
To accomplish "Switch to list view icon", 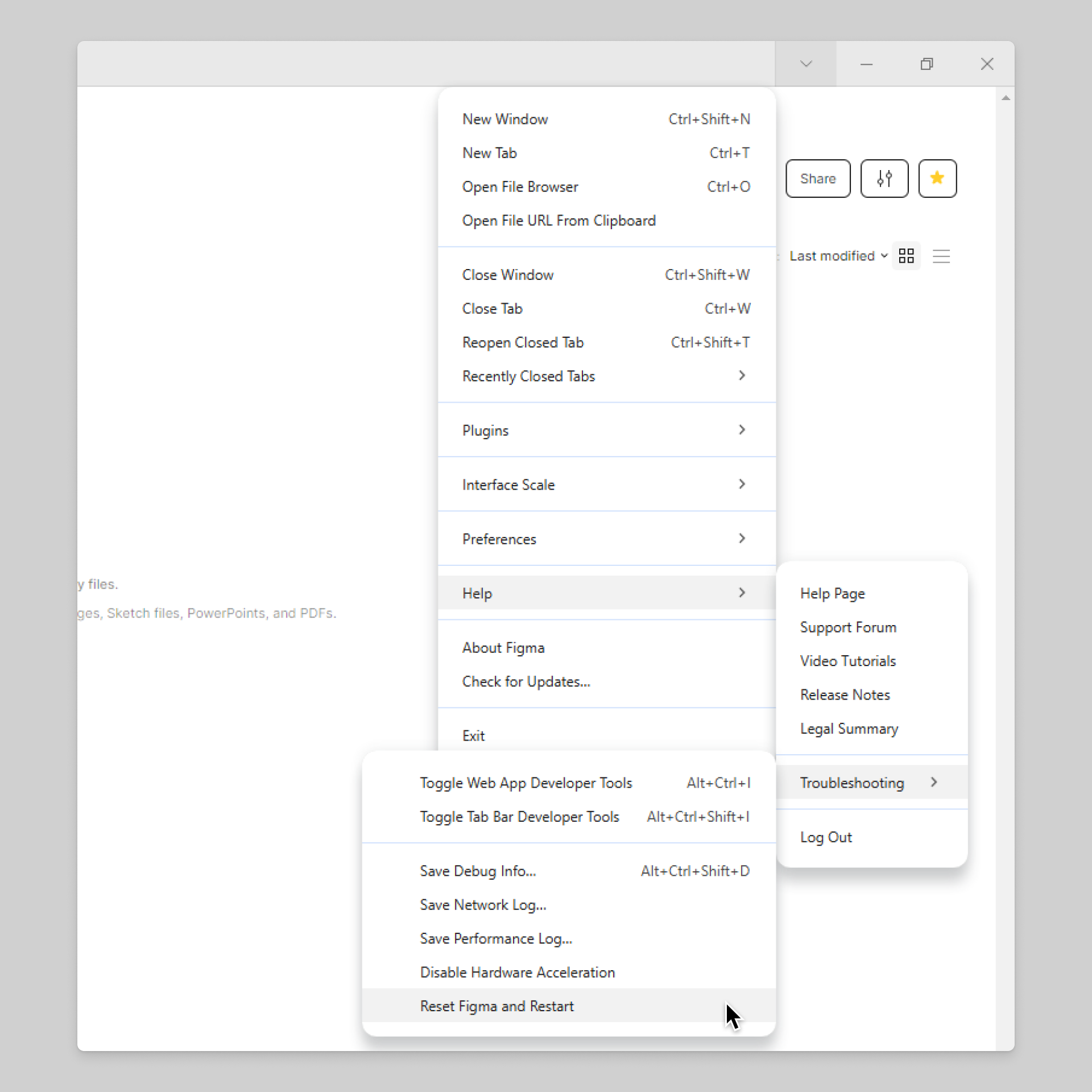I will (941, 256).
